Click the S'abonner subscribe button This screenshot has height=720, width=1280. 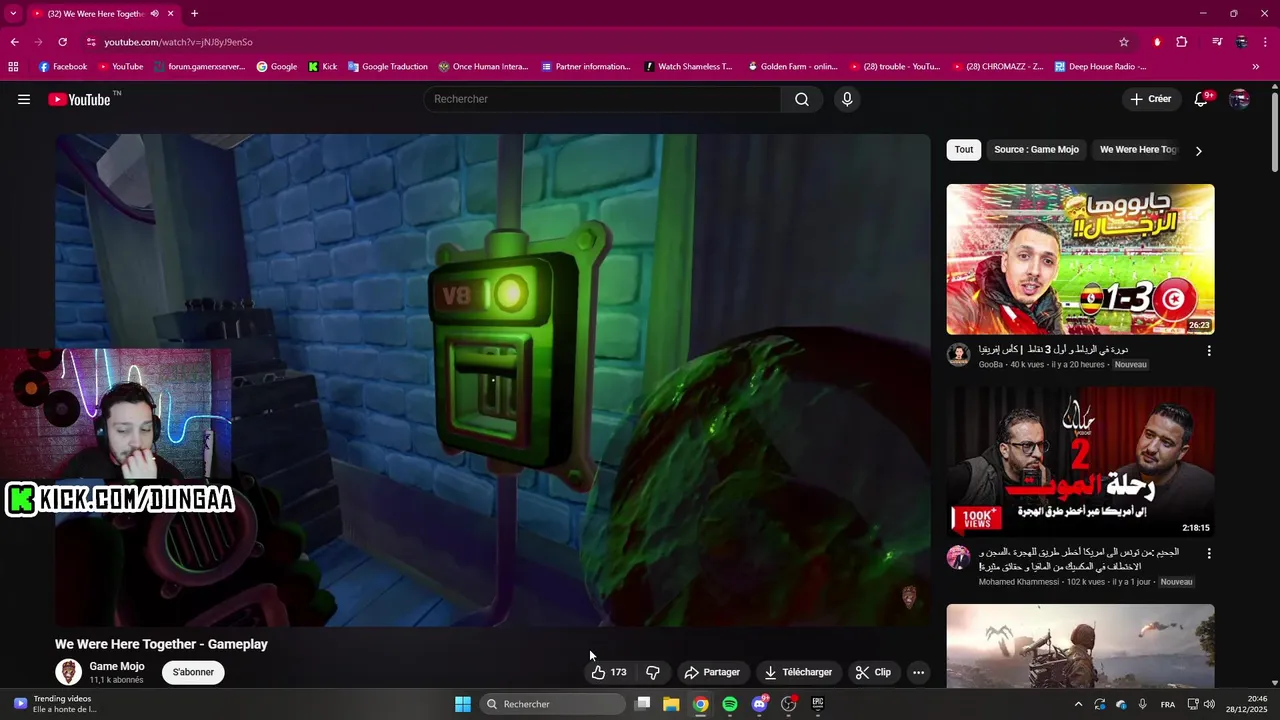pos(194,672)
